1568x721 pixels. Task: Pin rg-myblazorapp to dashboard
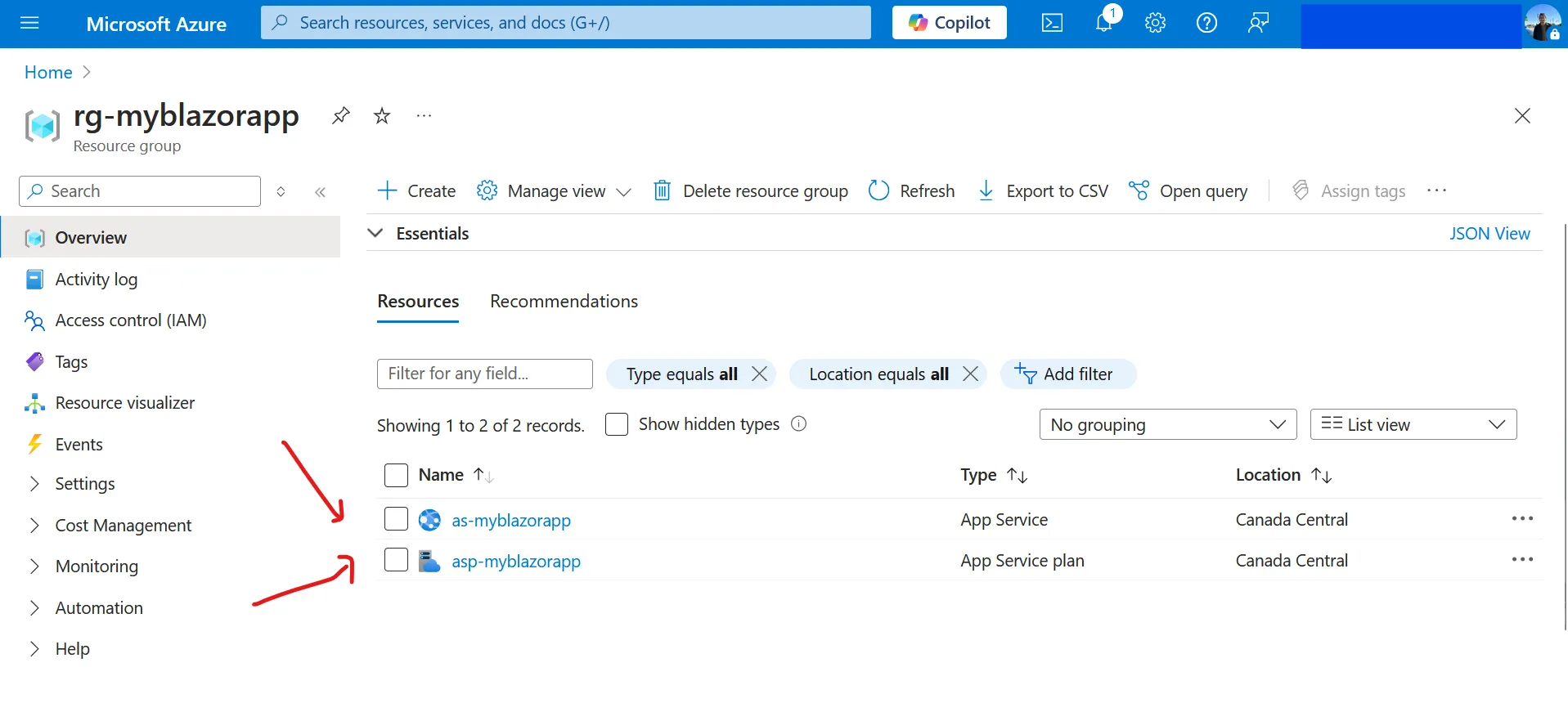click(341, 116)
